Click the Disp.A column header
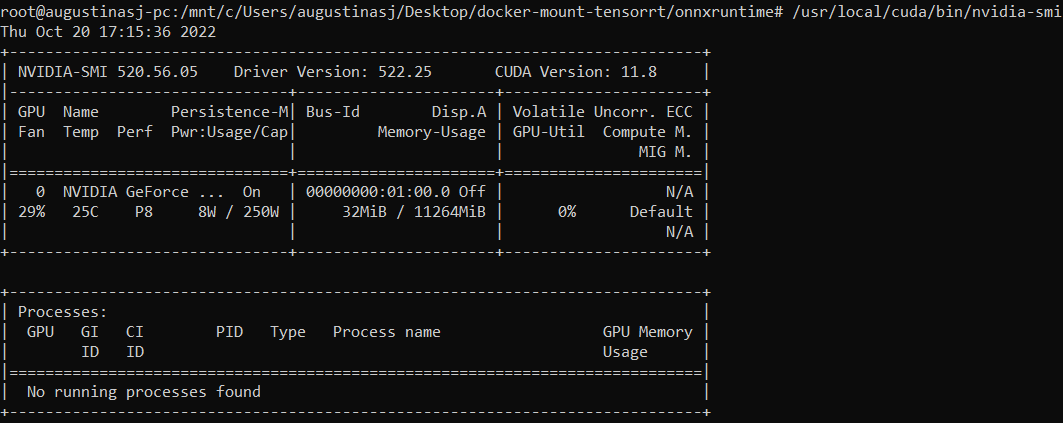The image size is (1063, 423). 459,112
